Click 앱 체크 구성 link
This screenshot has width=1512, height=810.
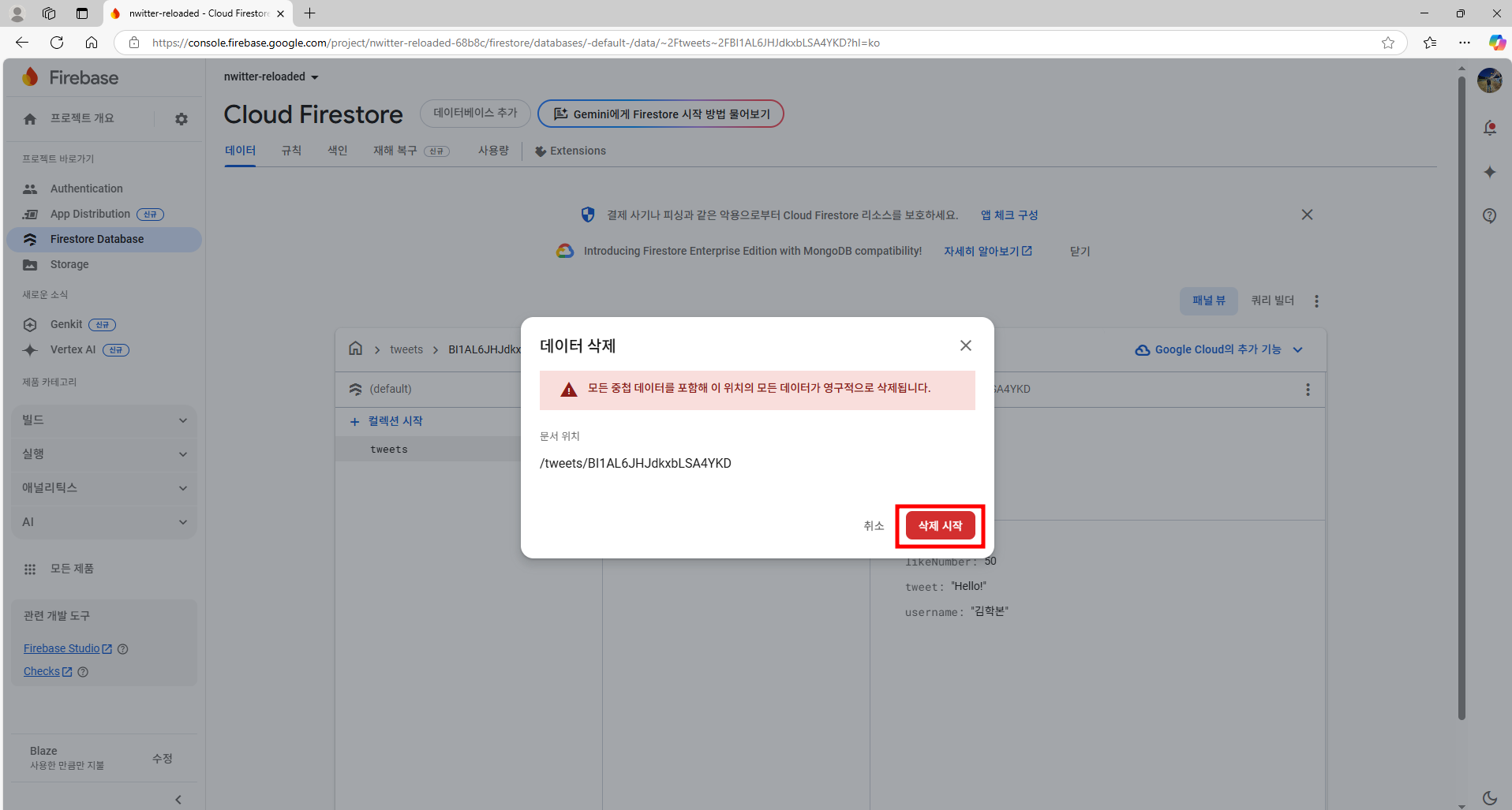[1009, 215]
